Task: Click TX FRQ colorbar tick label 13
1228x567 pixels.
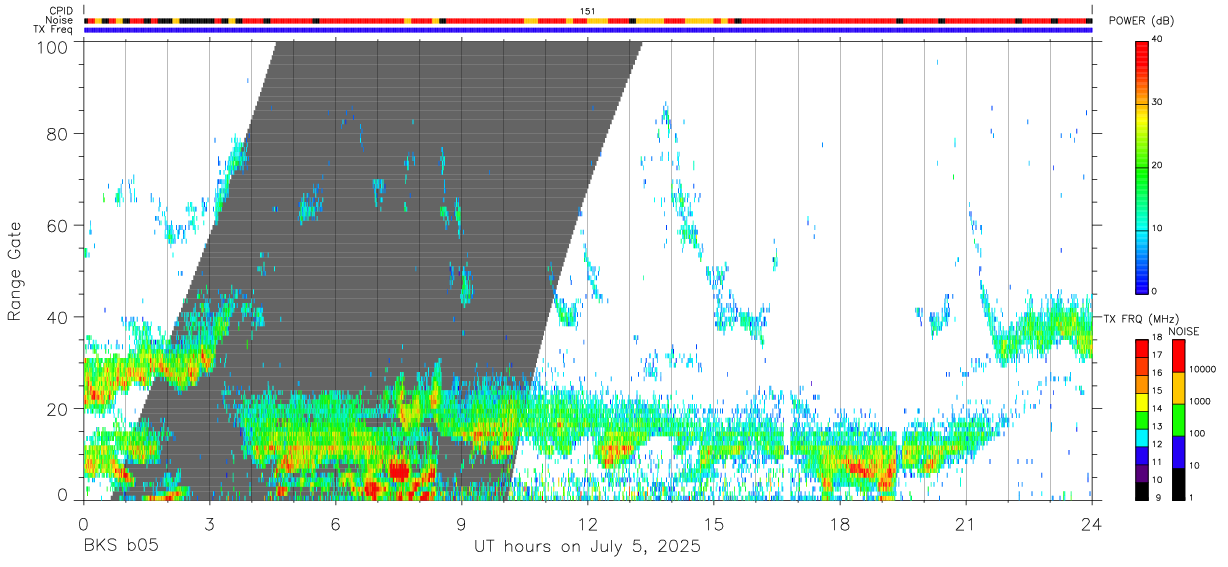Action: pyautogui.click(x=1157, y=426)
